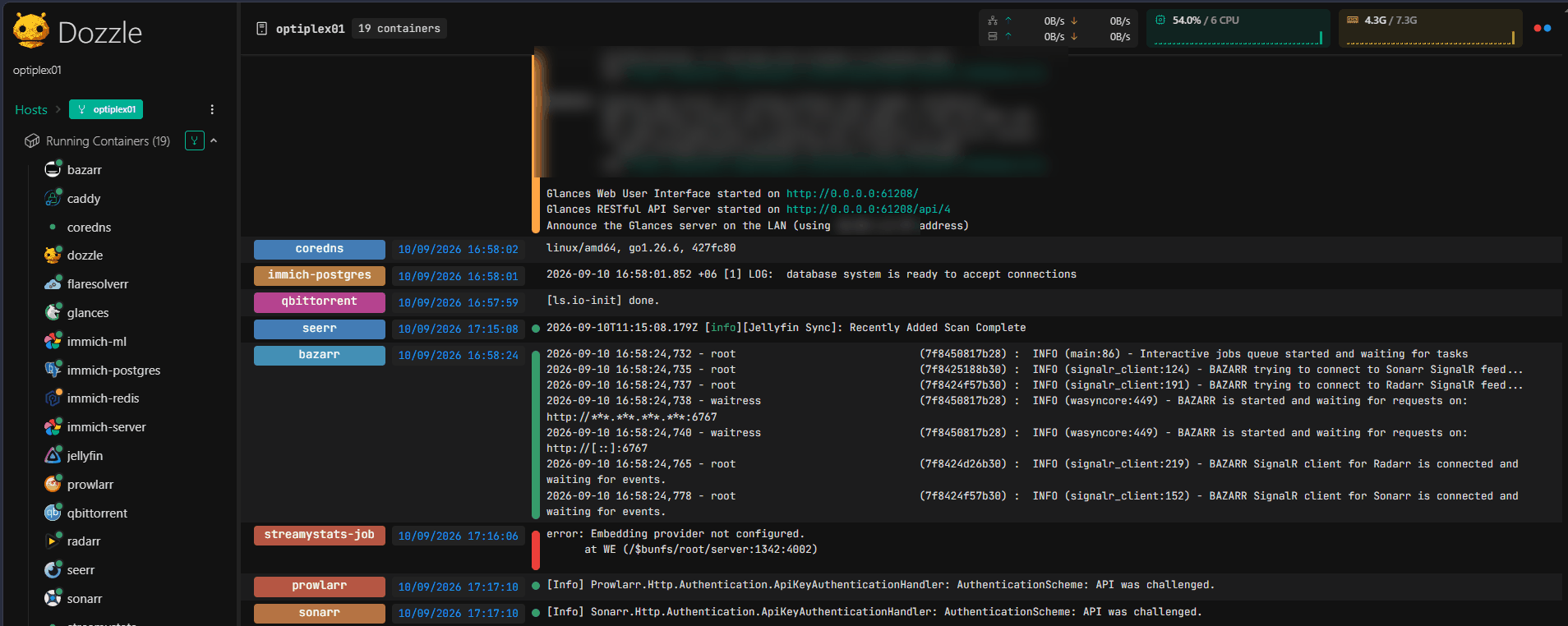Image resolution: width=1568 pixels, height=626 pixels.
Task: Select the immich-server pinwheel icon
Action: 53,427
